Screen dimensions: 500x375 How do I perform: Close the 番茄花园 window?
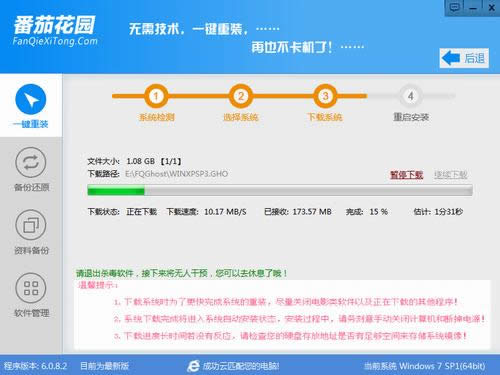click(492, 8)
